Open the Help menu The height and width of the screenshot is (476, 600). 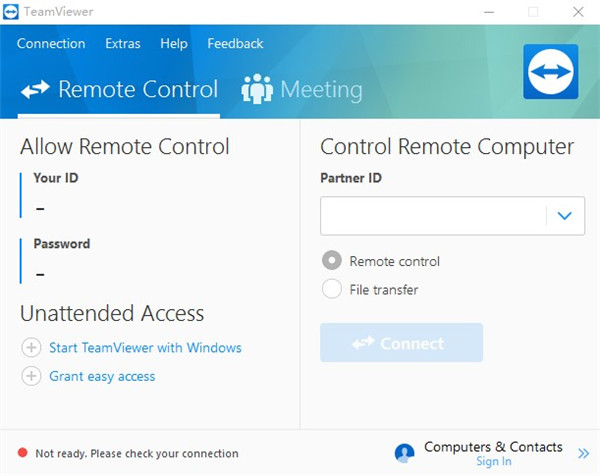(x=174, y=44)
